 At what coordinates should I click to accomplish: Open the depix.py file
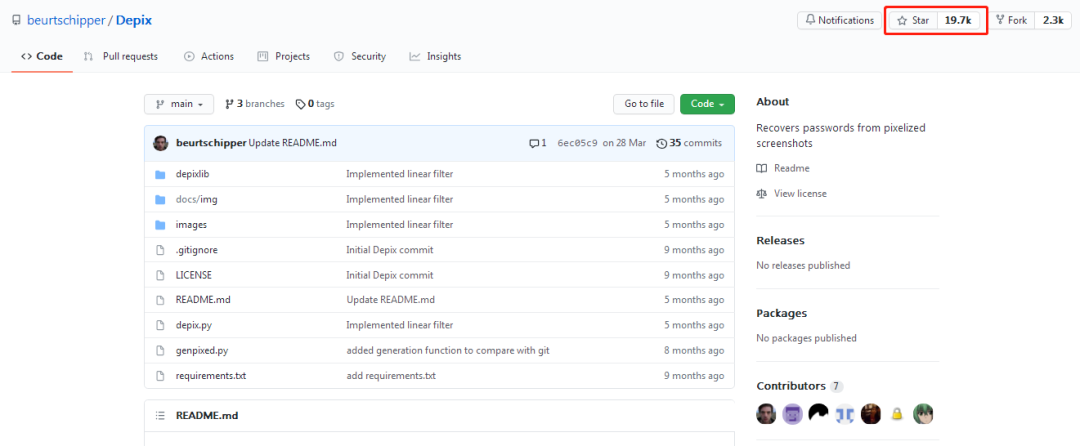pos(193,325)
